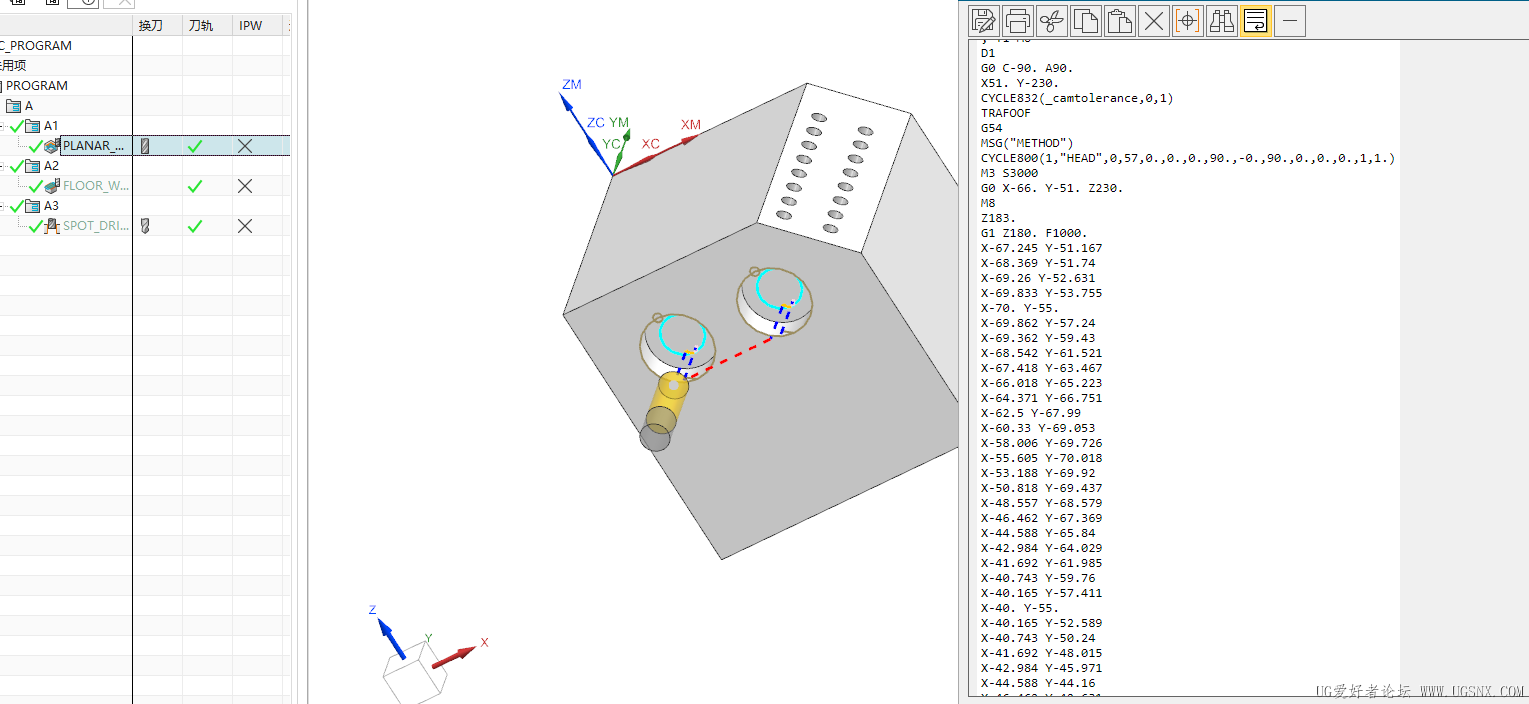
Task: Click the program group folder icon beside A1
Action: tap(34, 126)
